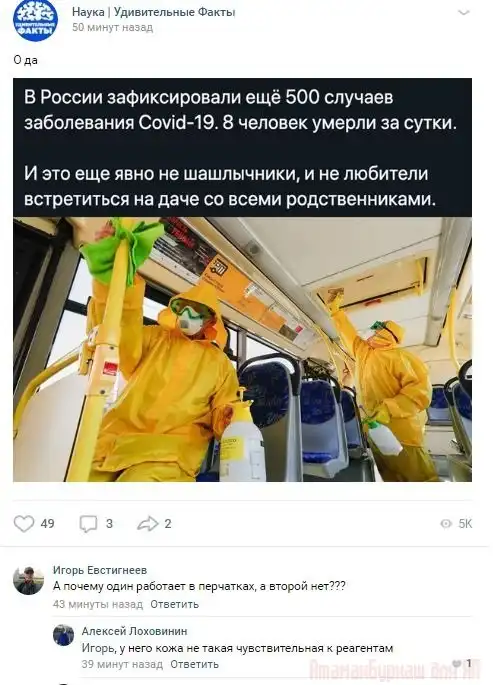Open the bus disinfection photo
This screenshot has width=493, height=685.
[x=242, y=349]
